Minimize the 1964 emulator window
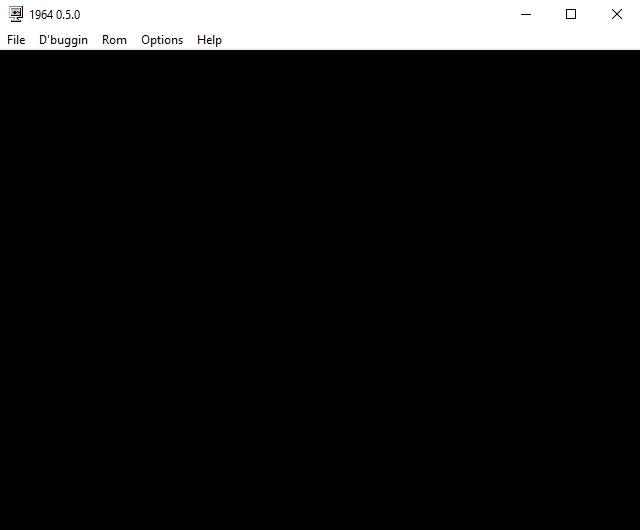The width and height of the screenshot is (640, 530). [x=526, y=14]
